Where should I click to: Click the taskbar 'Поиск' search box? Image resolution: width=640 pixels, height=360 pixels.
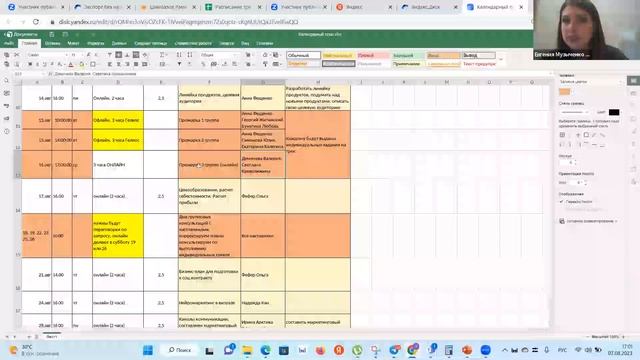pyautogui.click(x=180, y=350)
